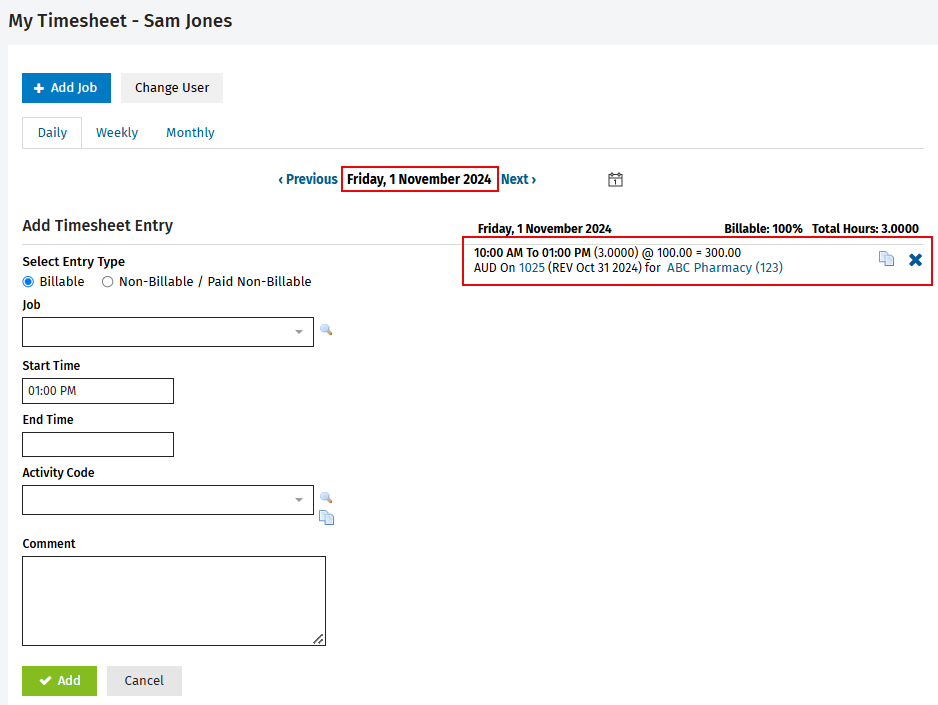Click the green Add button
938x705 pixels.
[x=59, y=680]
